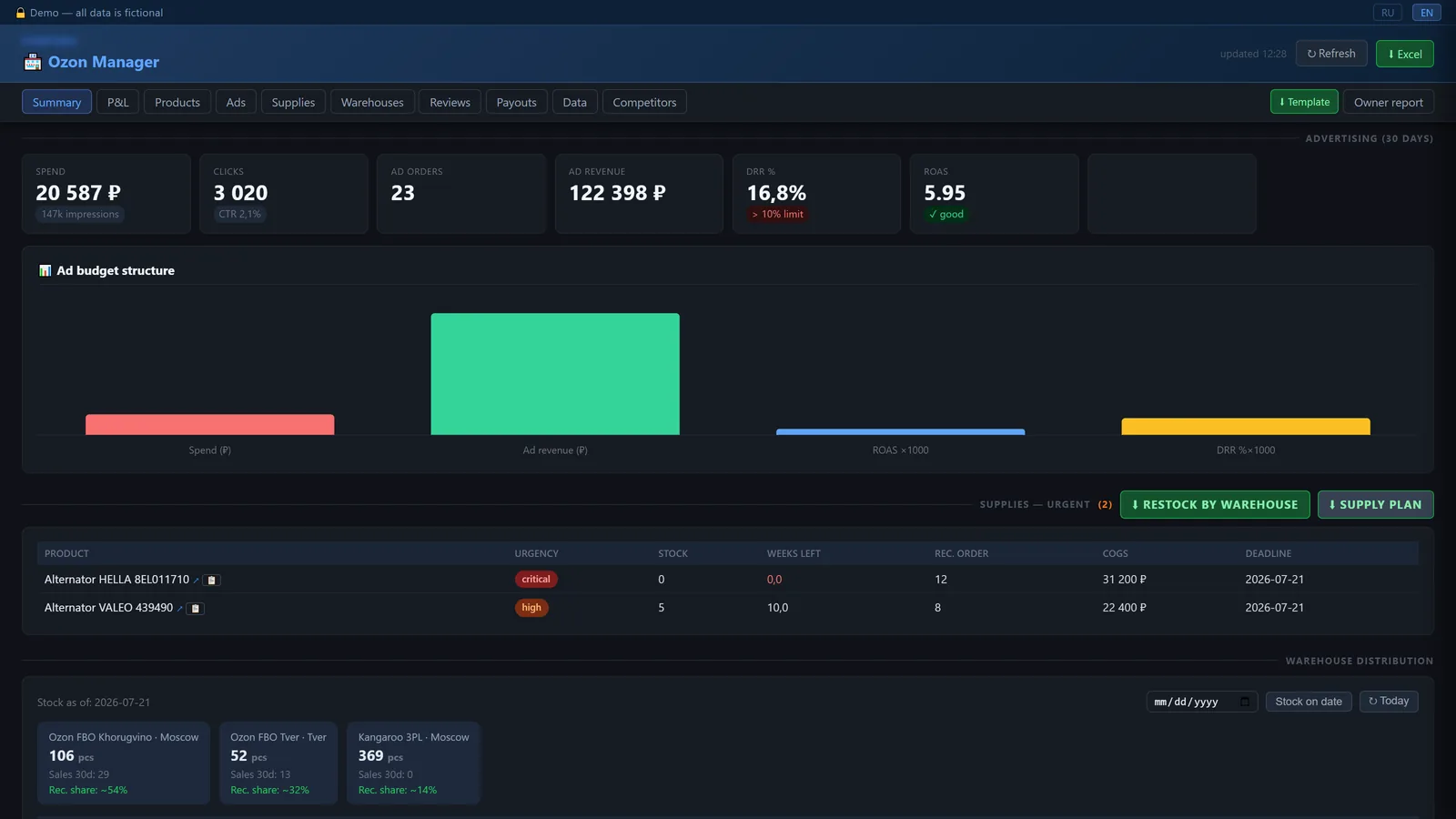Click the product name Alternator HELLA 8EL011710
1456x819 pixels.
click(117, 580)
